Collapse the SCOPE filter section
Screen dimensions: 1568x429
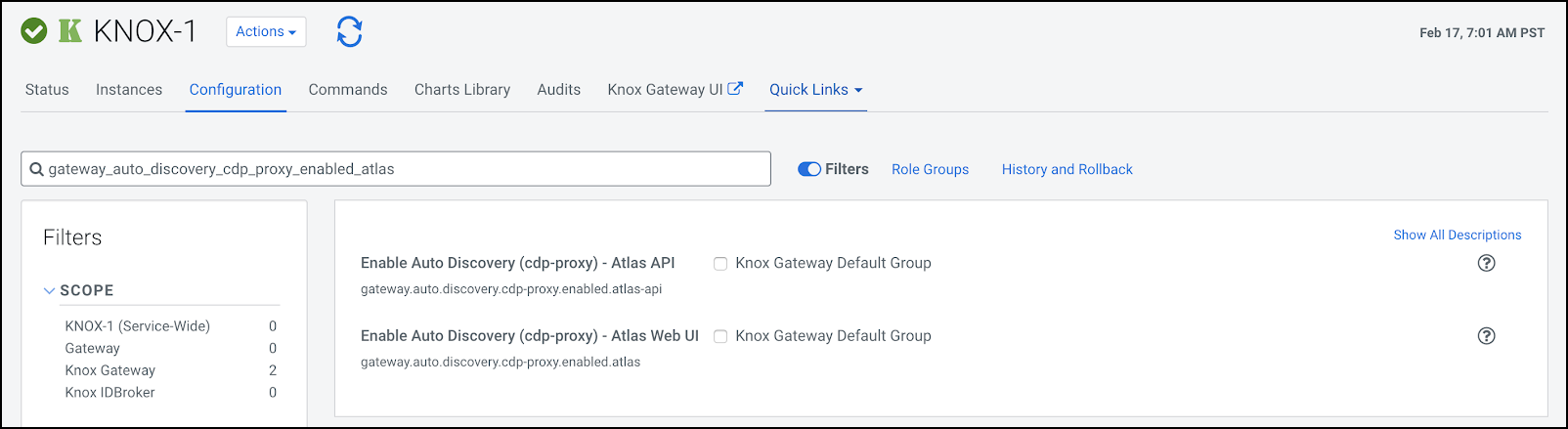[x=50, y=290]
